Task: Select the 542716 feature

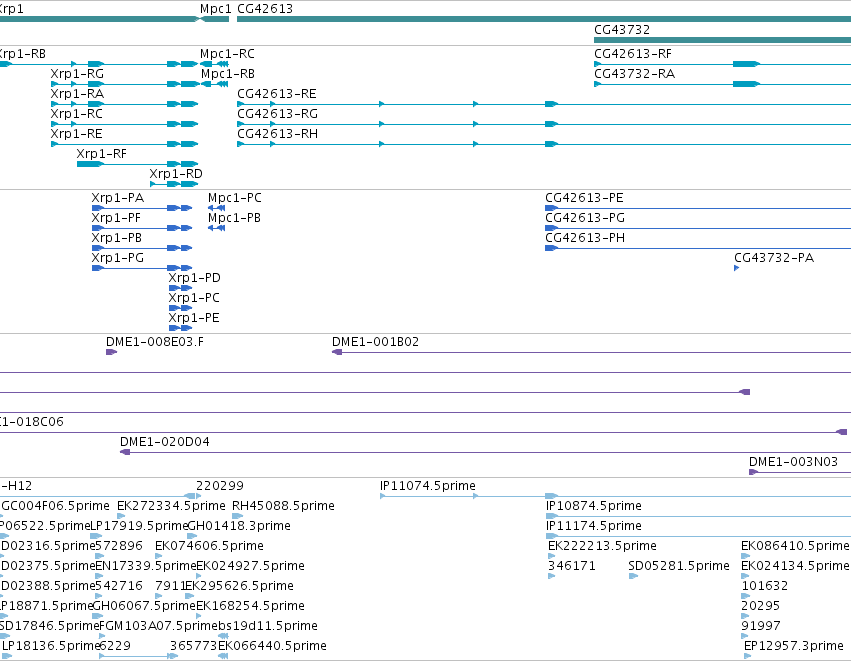Action: click(x=119, y=586)
